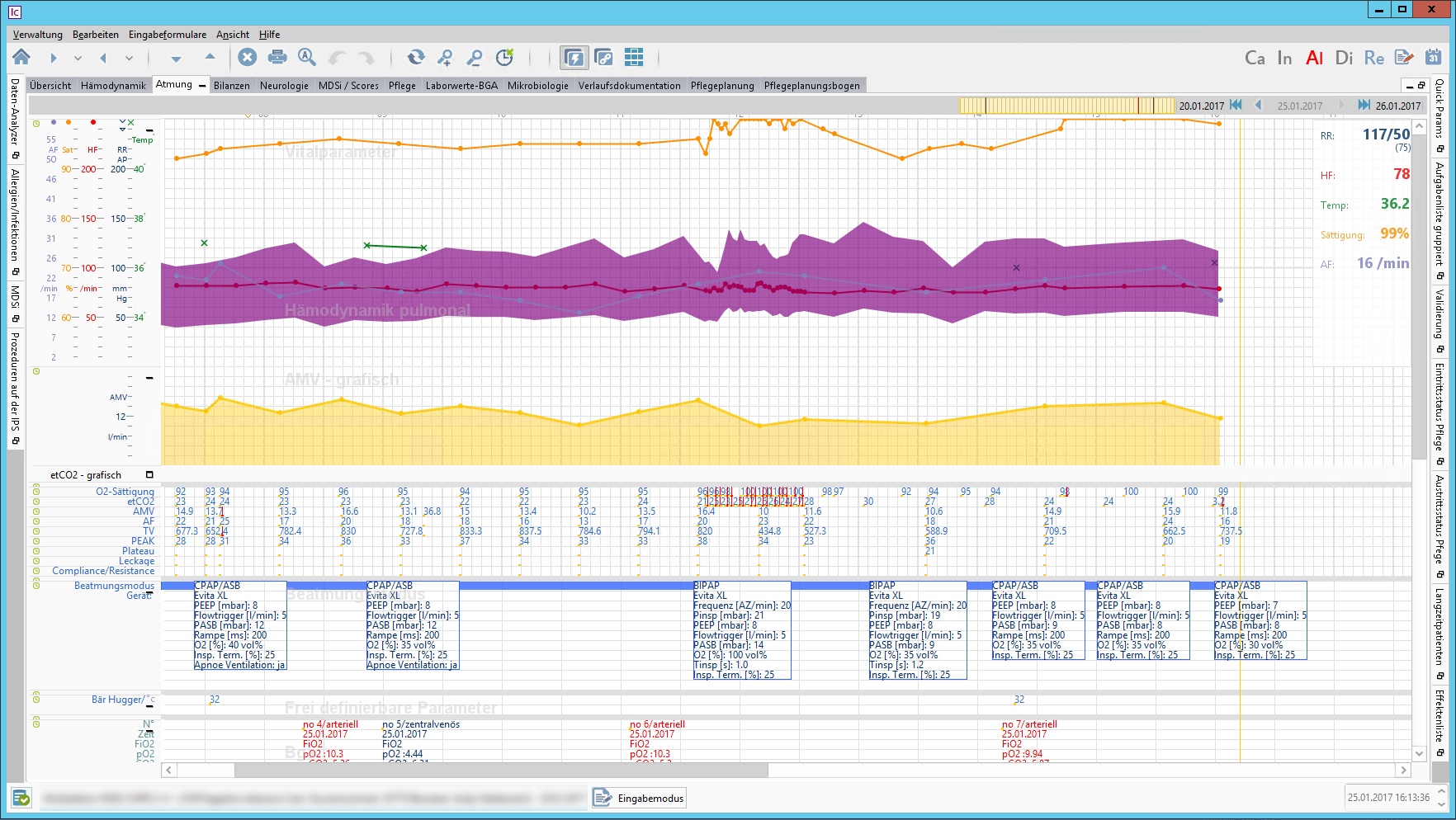This screenshot has width=1456, height=820.
Task: Maximize the etCO2 - grafisch section
Action: click(149, 474)
